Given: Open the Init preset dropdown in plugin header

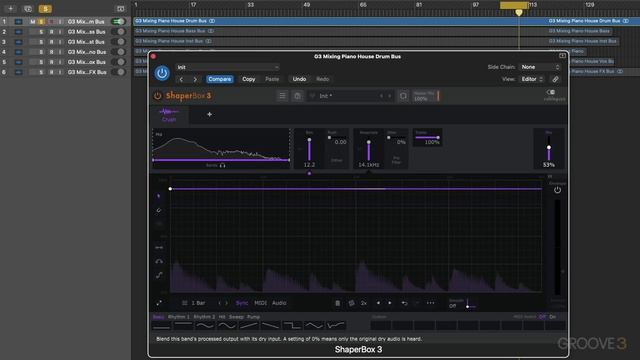Looking at the screenshot, I should 228,67.
